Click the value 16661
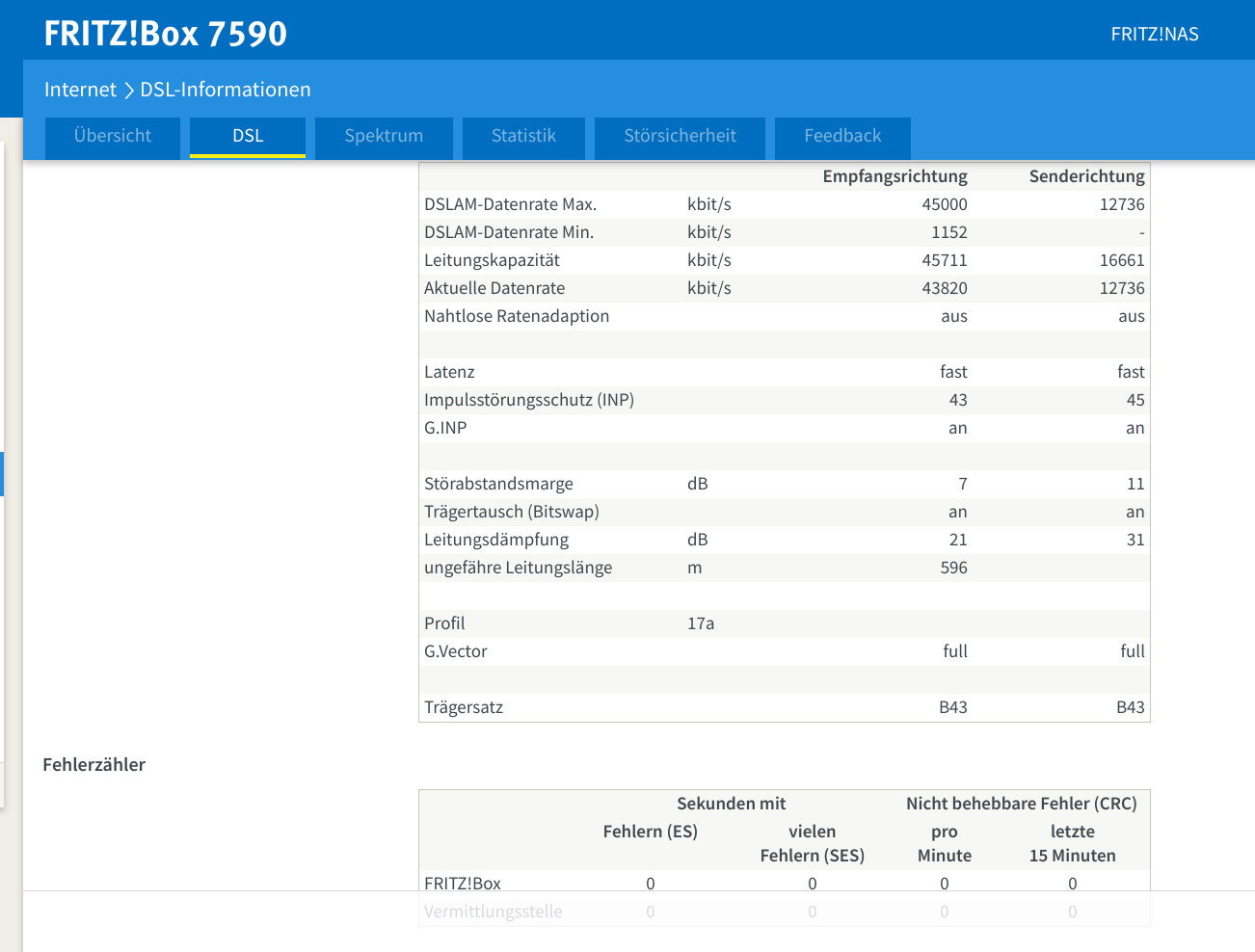The image size is (1255, 952). pos(1122,260)
